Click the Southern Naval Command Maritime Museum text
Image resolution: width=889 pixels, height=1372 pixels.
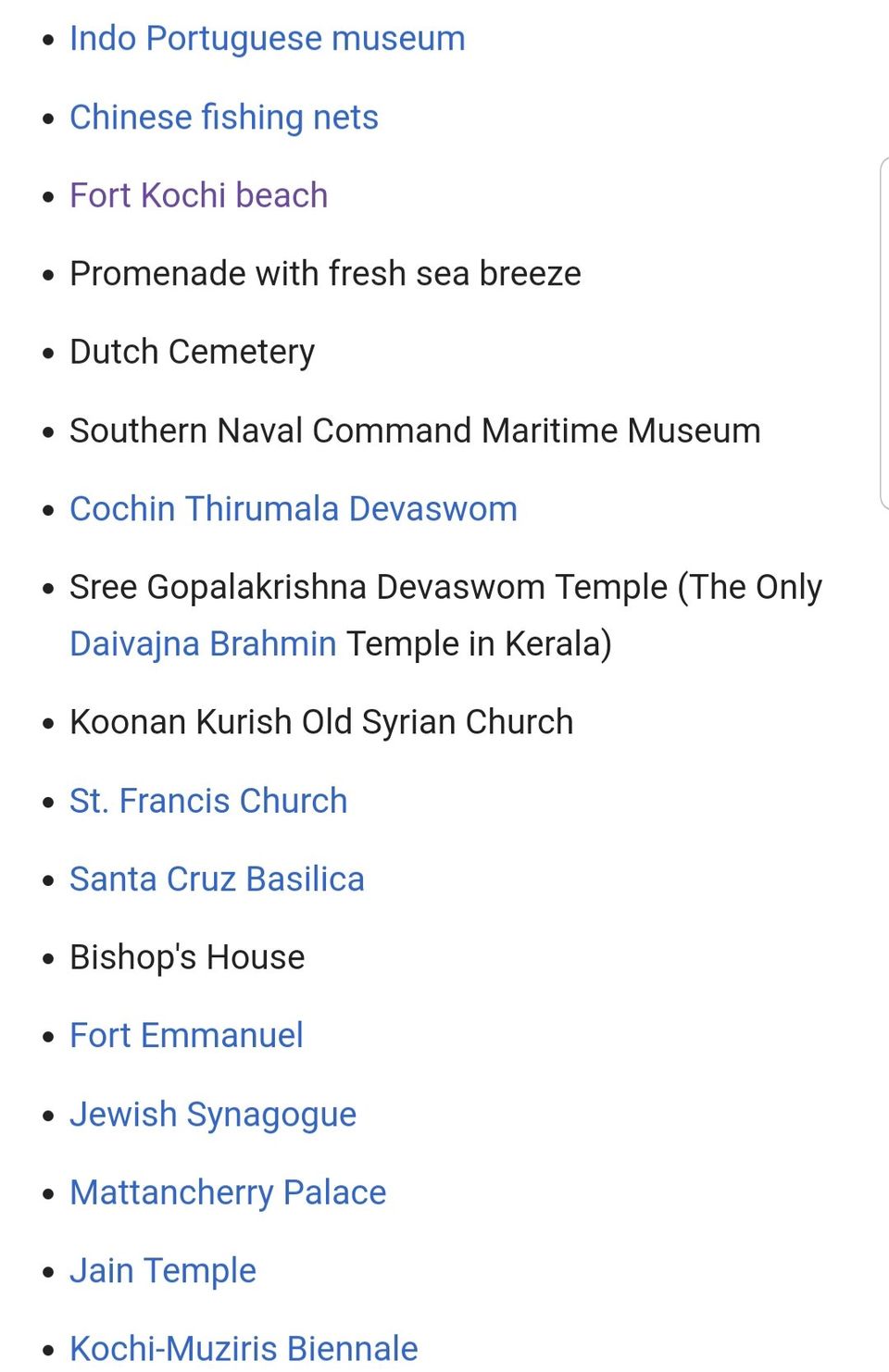tap(415, 431)
